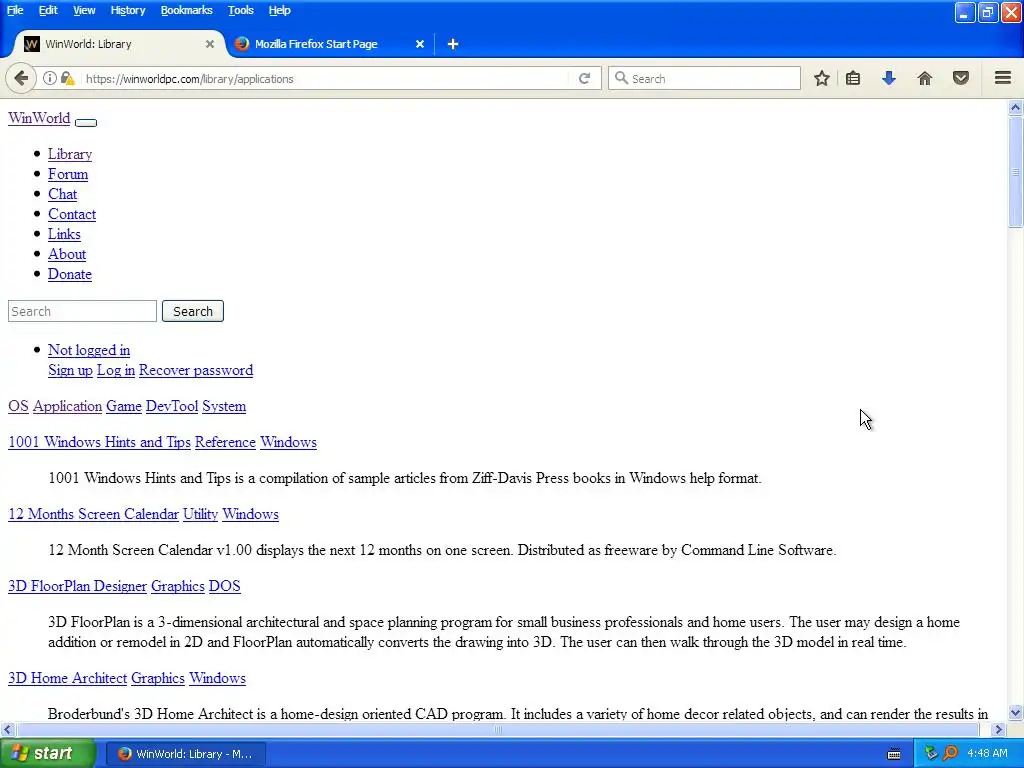Open the bookmarks list icon
Viewport: 1024px width, 768px height.
coord(853,78)
